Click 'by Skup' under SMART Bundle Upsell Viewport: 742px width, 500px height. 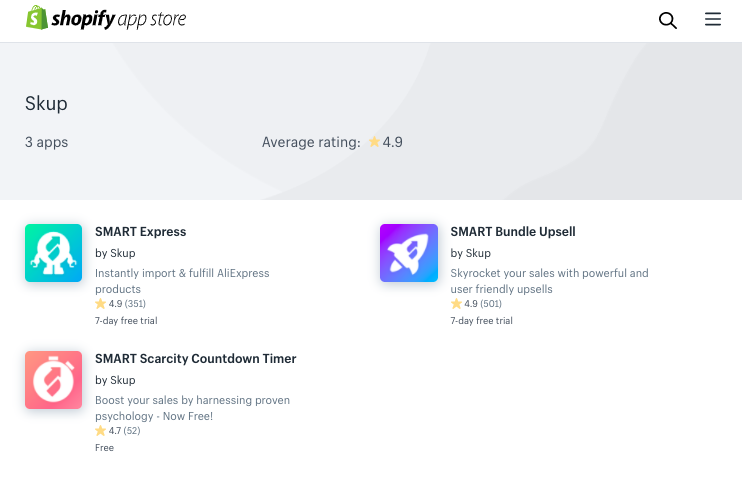coord(470,253)
